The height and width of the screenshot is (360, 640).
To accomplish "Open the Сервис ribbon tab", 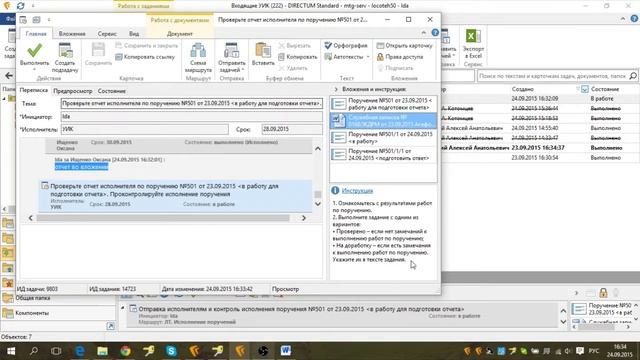I will [x=107, y=33].
